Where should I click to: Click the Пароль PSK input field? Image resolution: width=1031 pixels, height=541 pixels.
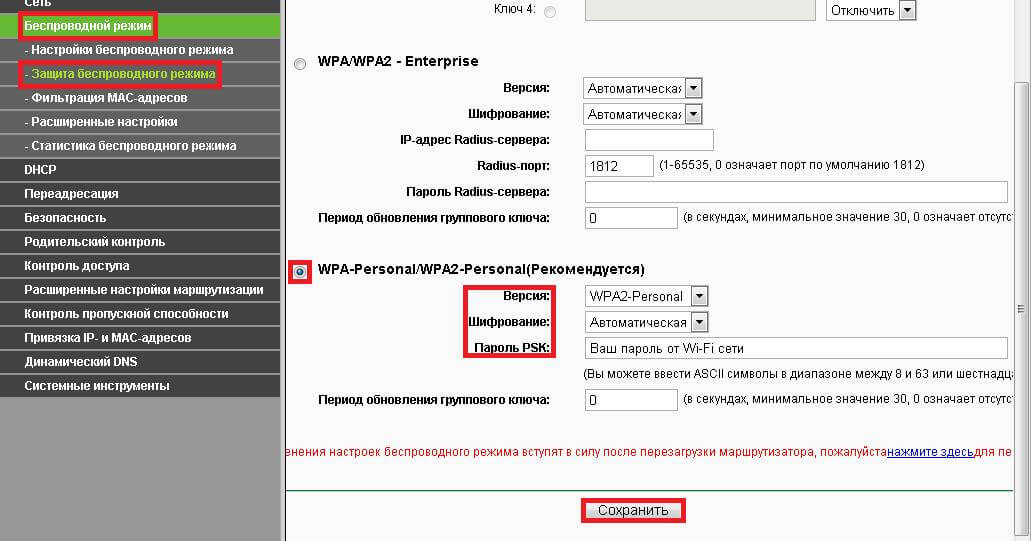click(x=796, y=348)
